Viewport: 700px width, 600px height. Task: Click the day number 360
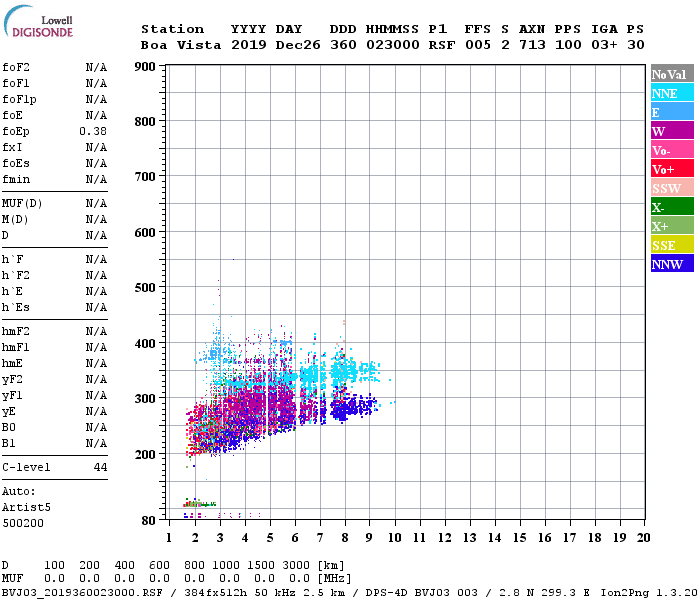tap(343, 45)
